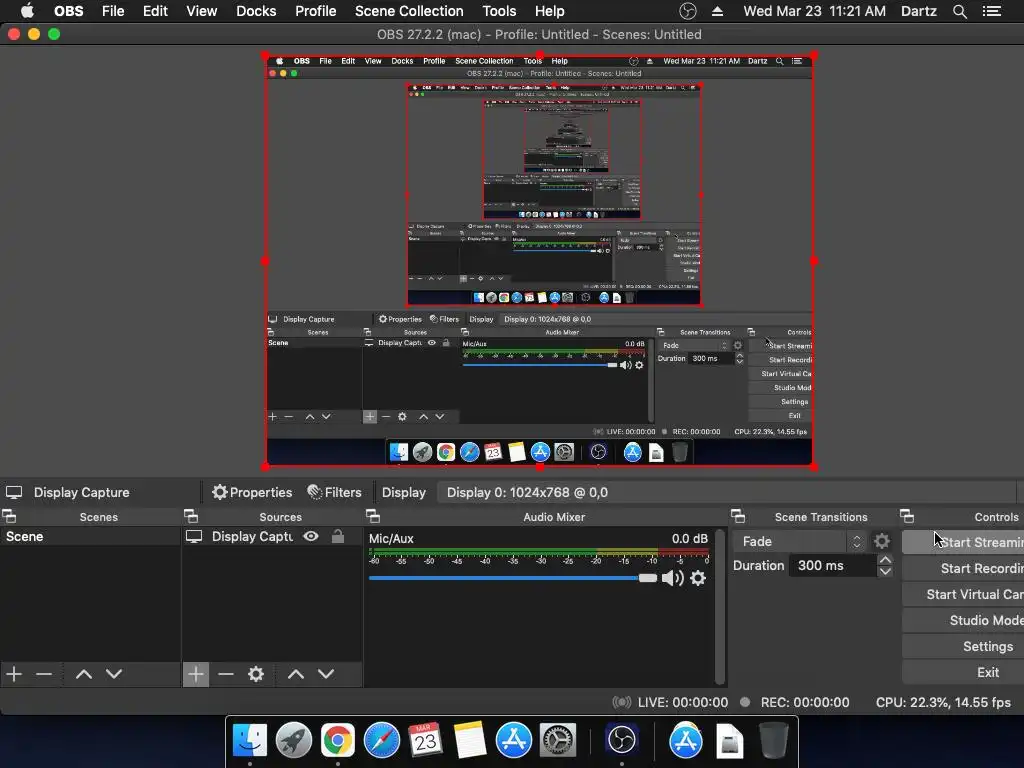Open Calendar from the Dock
The height and width of the screenshot is (768, 1024).
[x=425, y=740]
